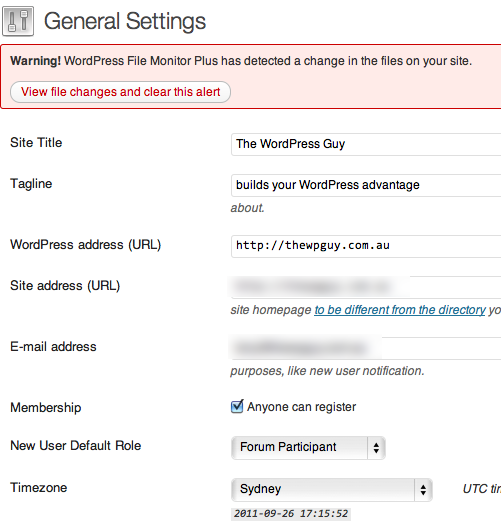Screen dimensions: 501x528
Task: Select the blurred Site address URL field
Action: point(366,287)
